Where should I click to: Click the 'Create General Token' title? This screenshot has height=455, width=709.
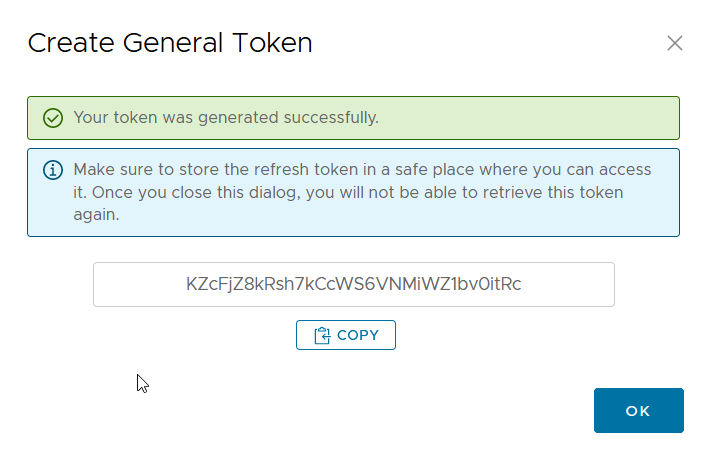click(170, 43)
